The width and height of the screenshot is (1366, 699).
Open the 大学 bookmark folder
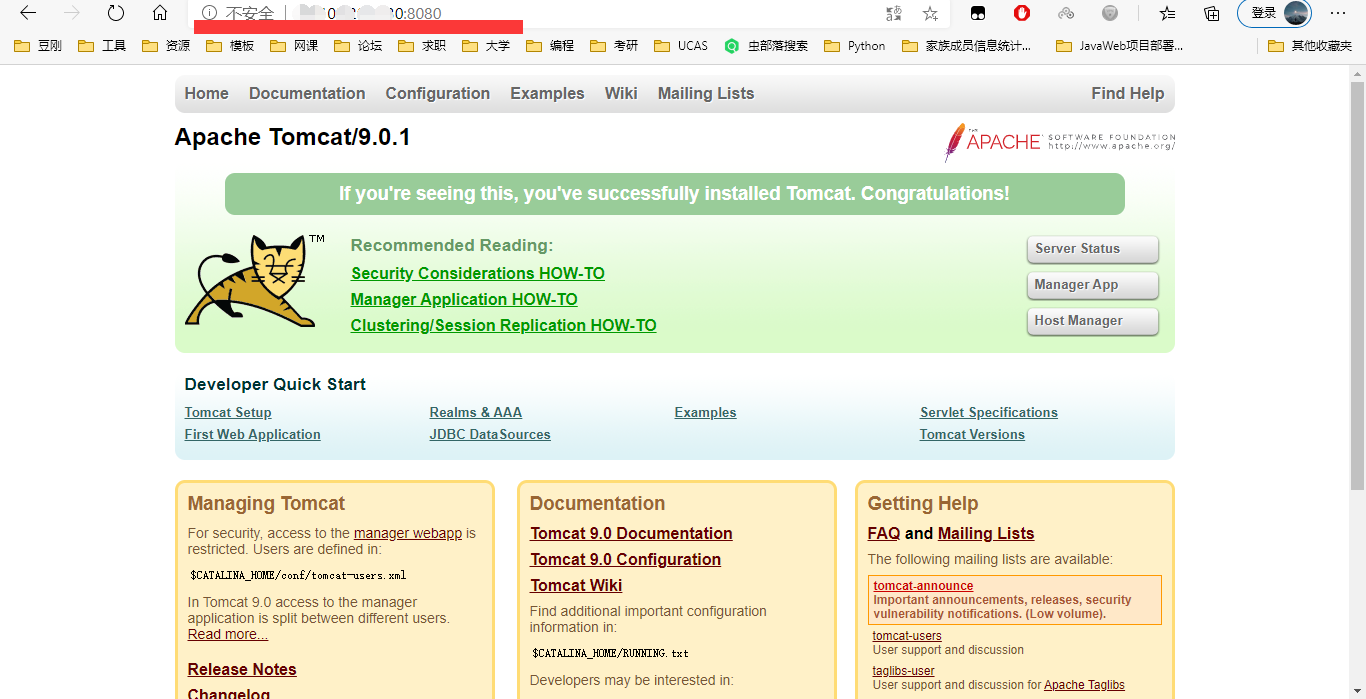pos(486,46)
